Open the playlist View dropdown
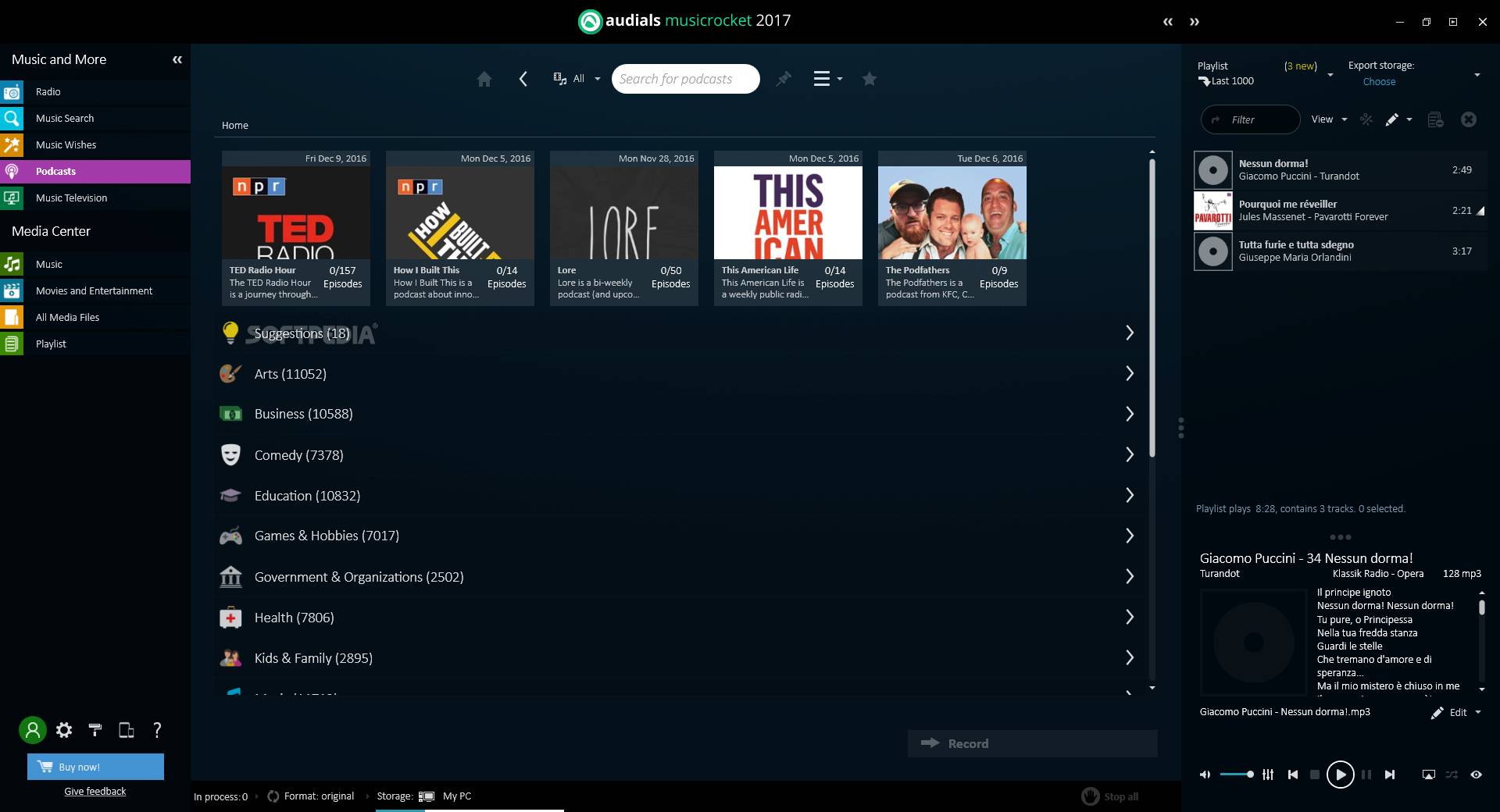Image resolution: width=1500 pixels, height=812 pixels. [1329, 119]
